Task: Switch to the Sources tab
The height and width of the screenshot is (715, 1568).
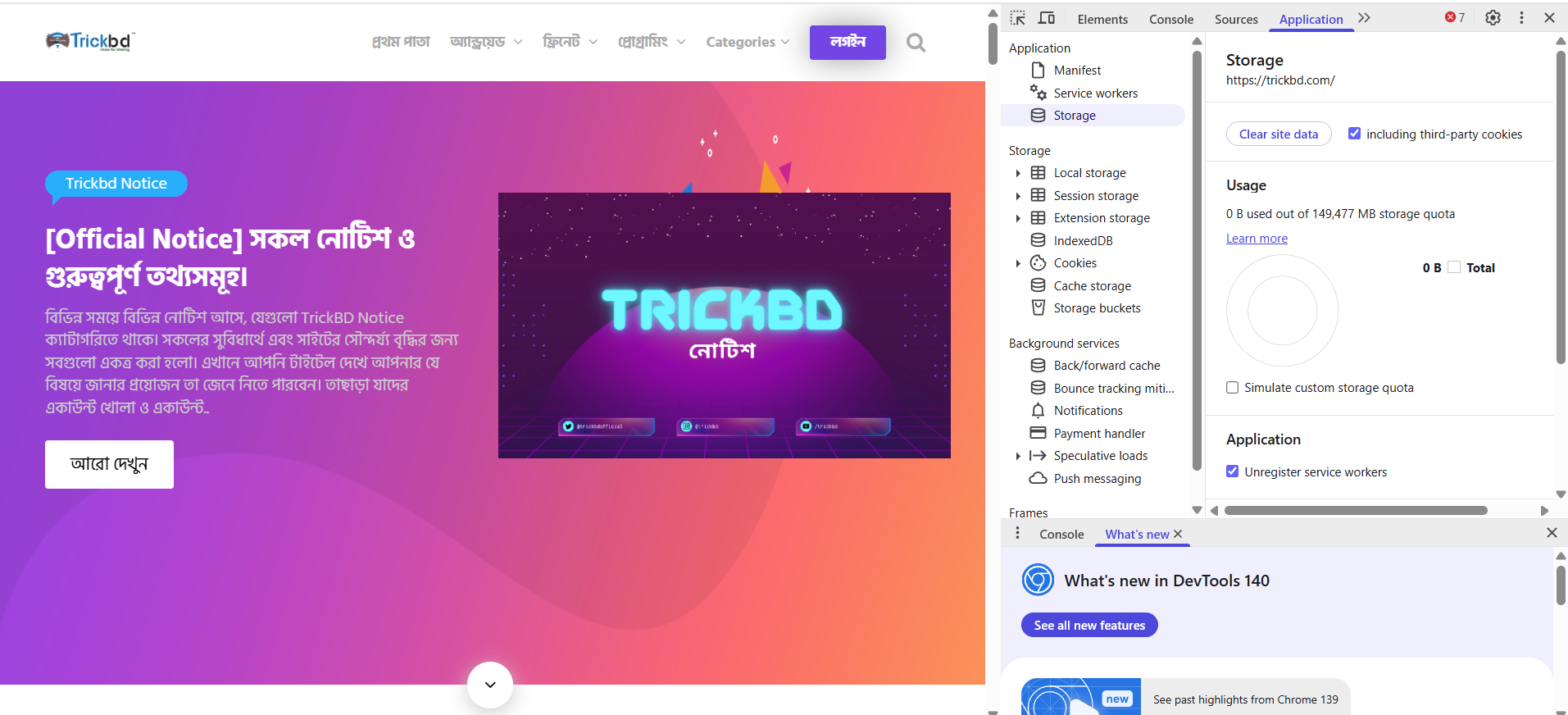Action: (1235, 19)
